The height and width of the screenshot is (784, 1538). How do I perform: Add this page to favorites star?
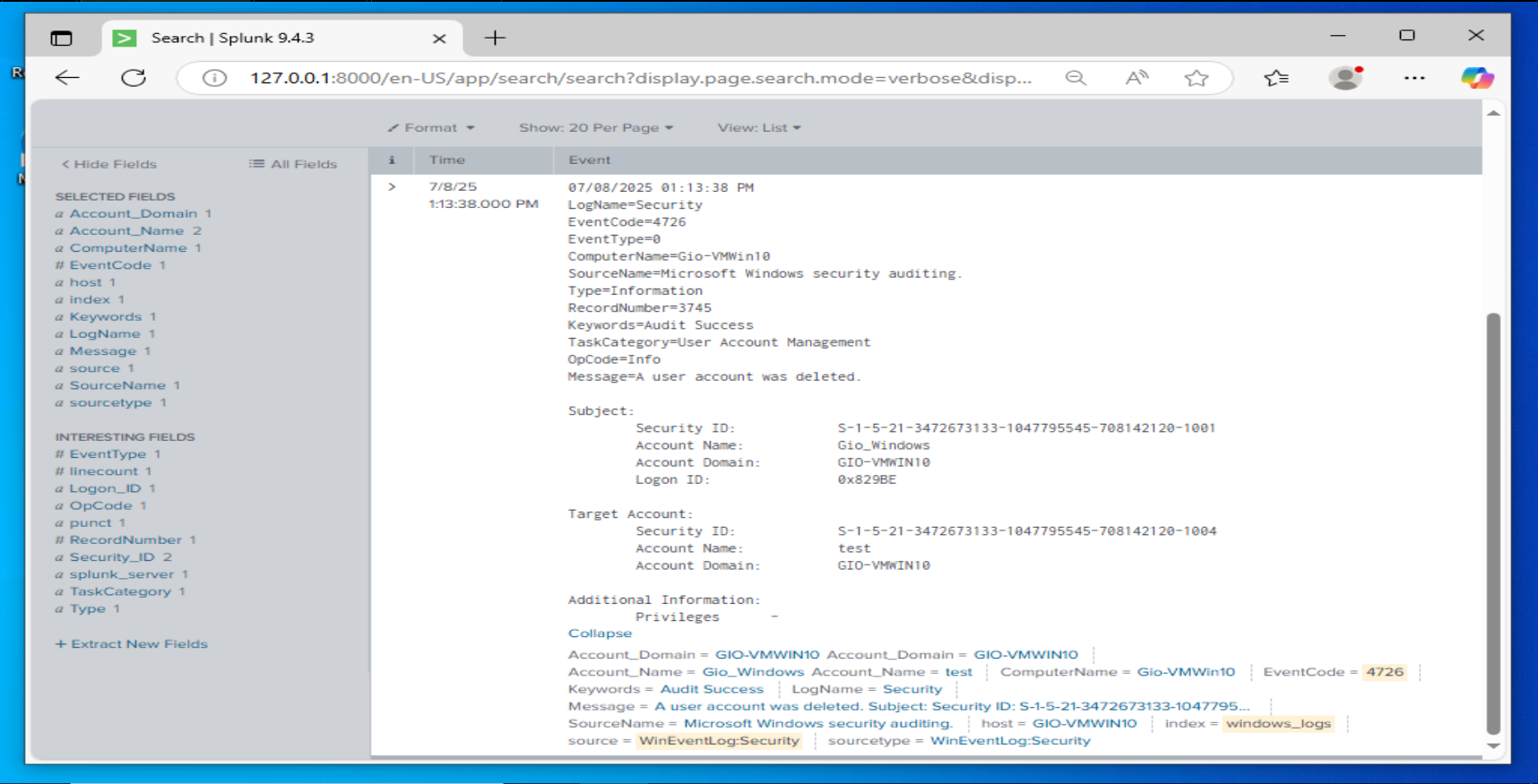(1196, 78)
